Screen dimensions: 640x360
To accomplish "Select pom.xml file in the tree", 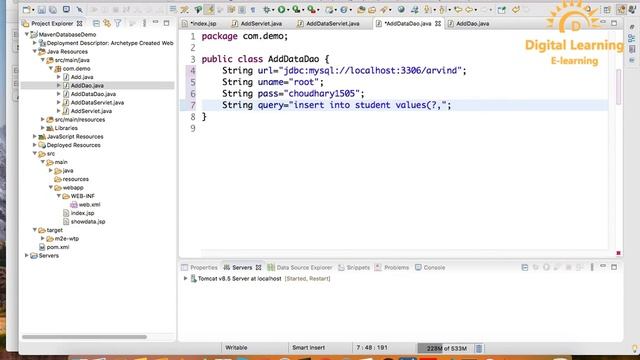I will 58,247.
